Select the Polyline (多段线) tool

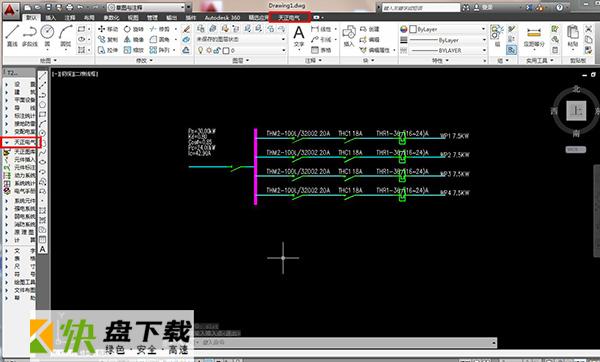[x=29, y=36]
